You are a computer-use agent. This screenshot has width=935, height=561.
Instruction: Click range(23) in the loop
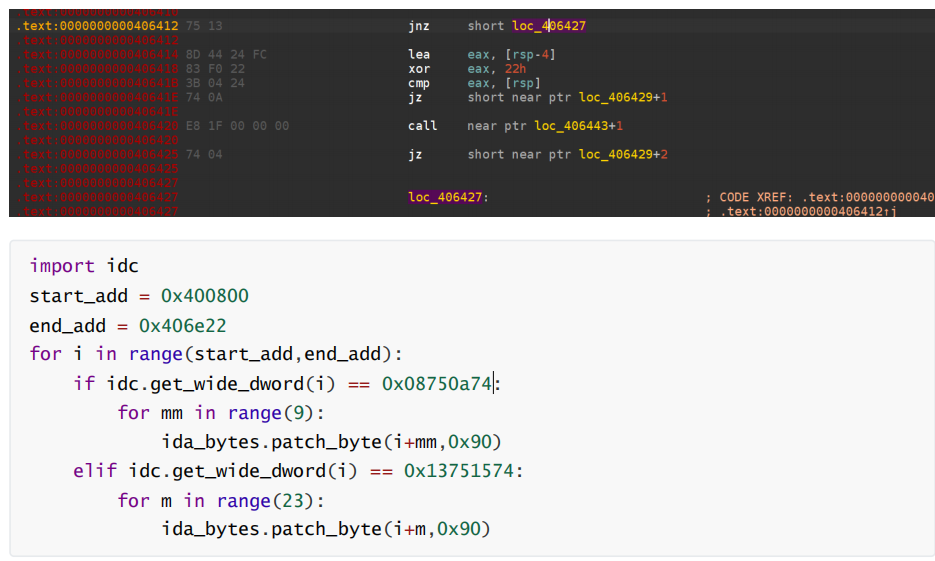(265, 500)
